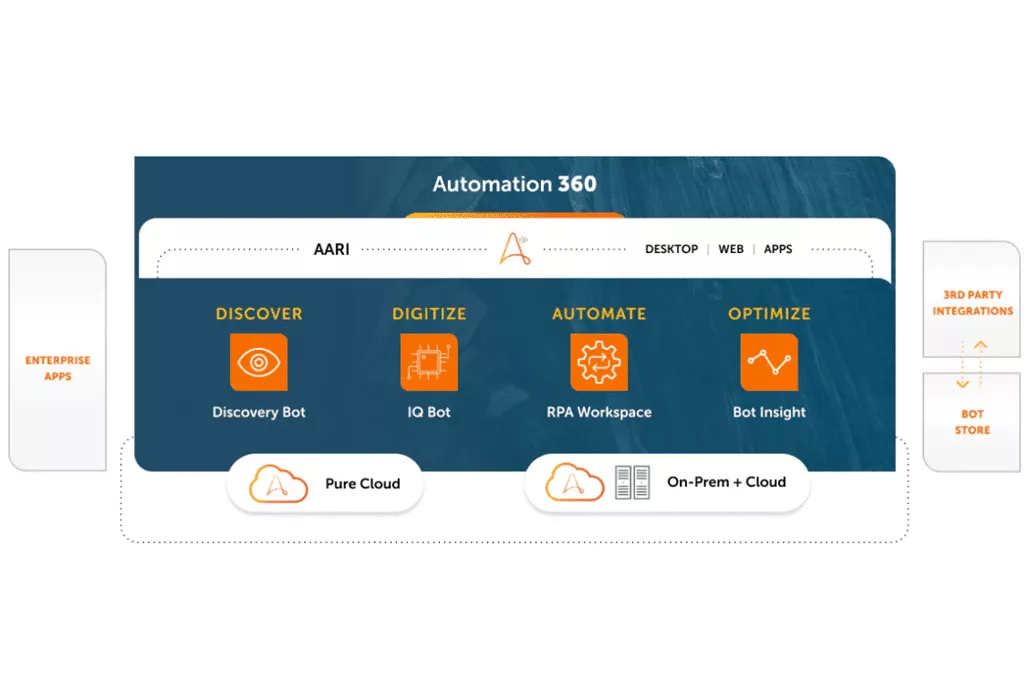Expand the 3rd Party Integrations panel

969,302
